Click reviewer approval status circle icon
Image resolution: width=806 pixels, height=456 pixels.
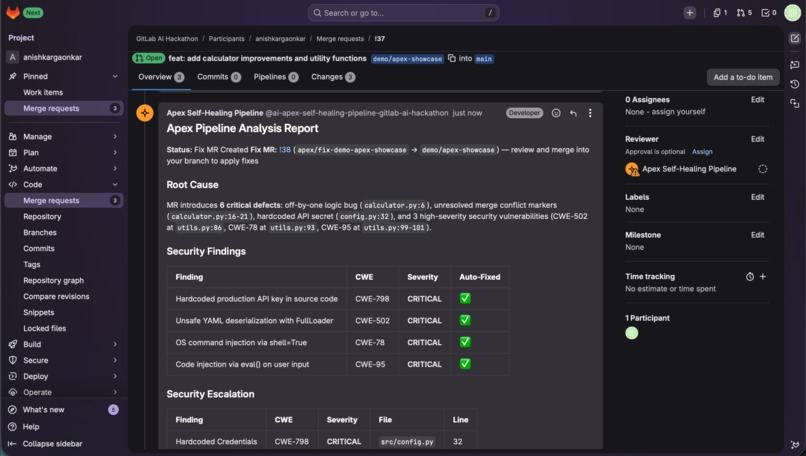coord(763,169)
